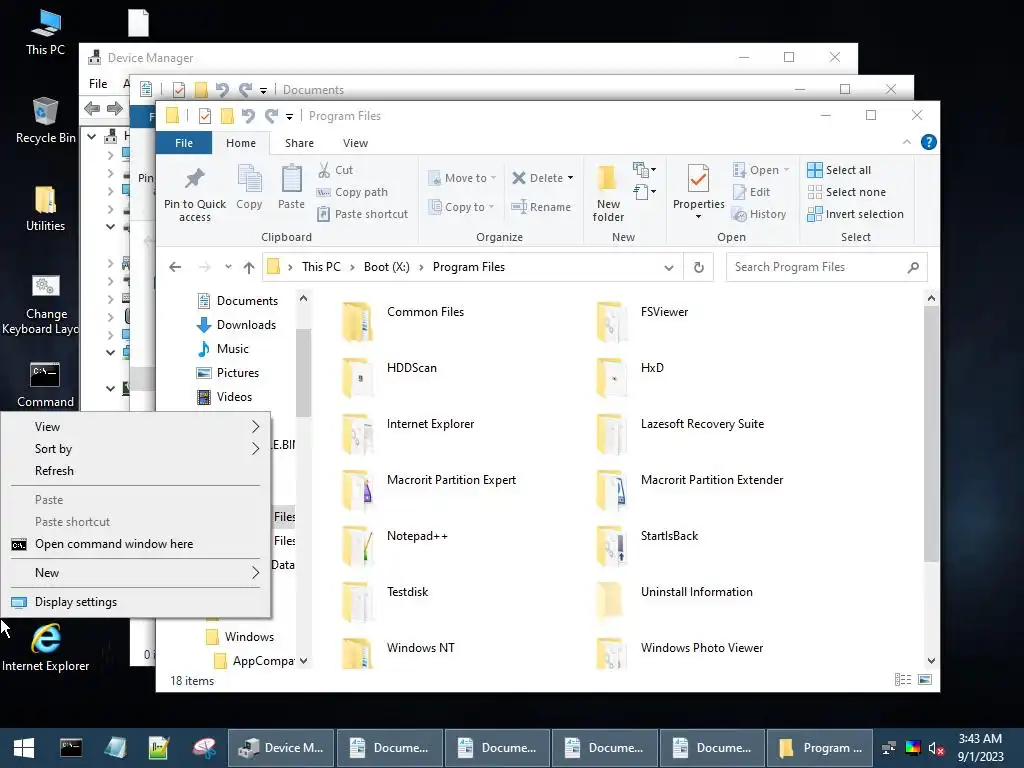Select the HxD folder
Viewport: 1024px width, 768px height.
coord(630,377)
